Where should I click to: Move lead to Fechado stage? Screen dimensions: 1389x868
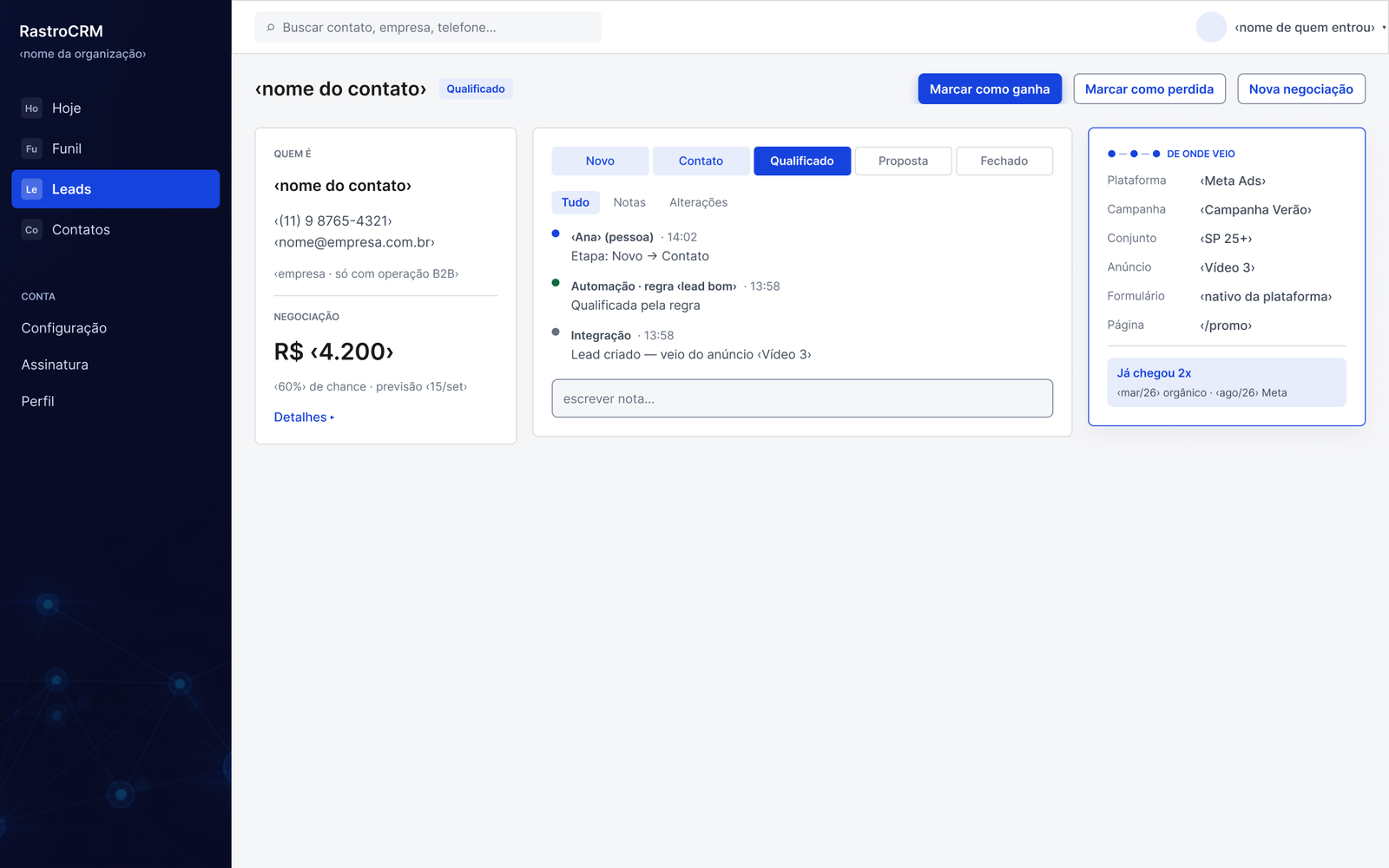(1004, 161)
